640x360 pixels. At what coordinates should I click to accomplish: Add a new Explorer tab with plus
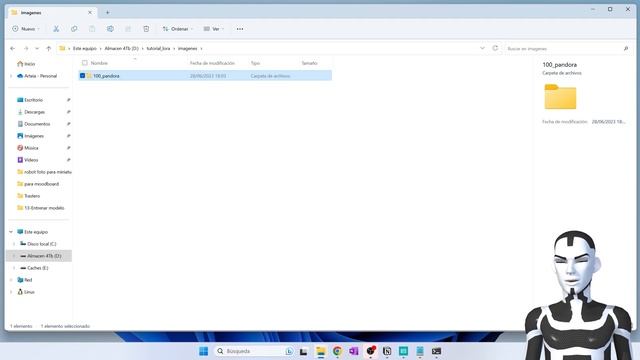107,13
